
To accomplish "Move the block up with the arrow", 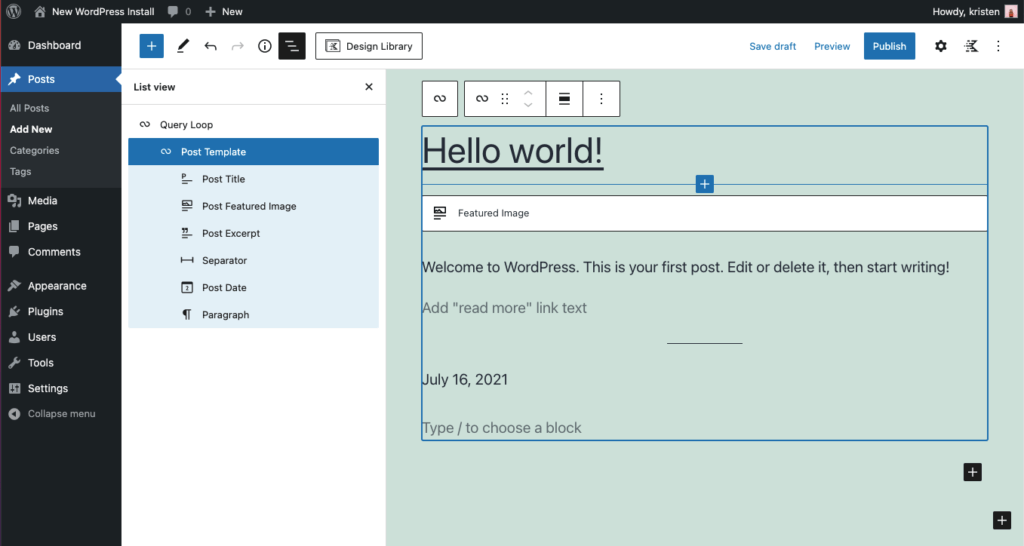I will click(529, 92).
